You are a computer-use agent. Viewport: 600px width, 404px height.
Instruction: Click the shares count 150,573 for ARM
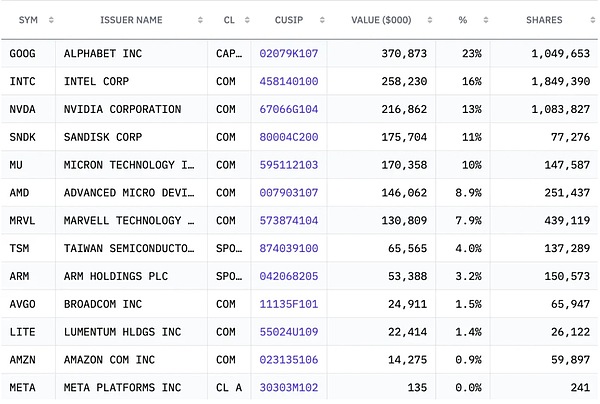(567, 276)
